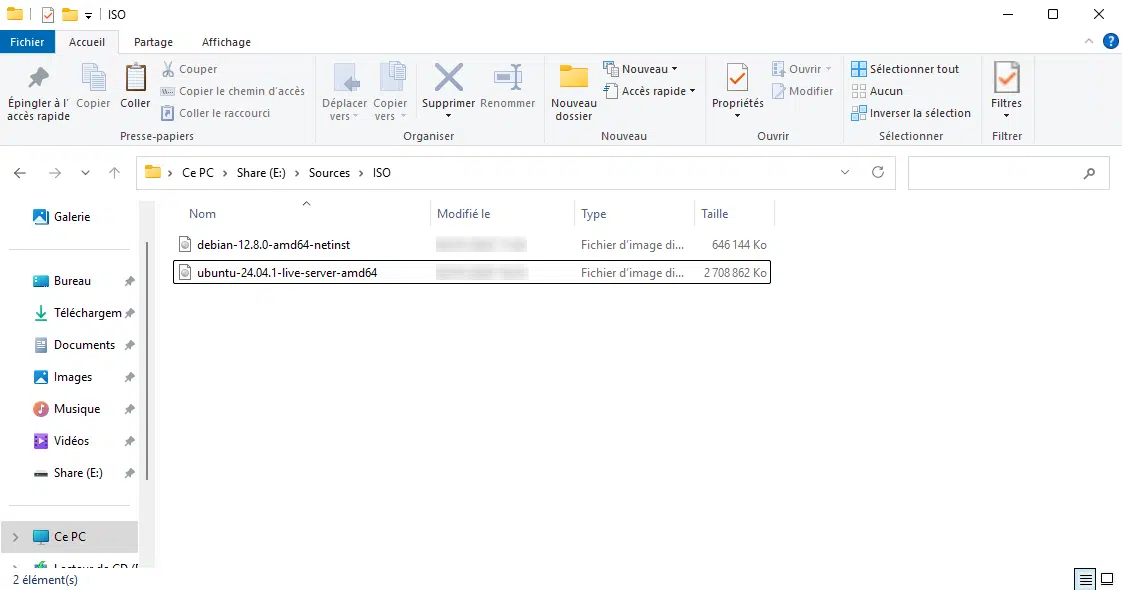The height and width of the screenshot is (590, 1122).
Task: Unpin Vidéos with its pin icon
Action: point(130,441)
